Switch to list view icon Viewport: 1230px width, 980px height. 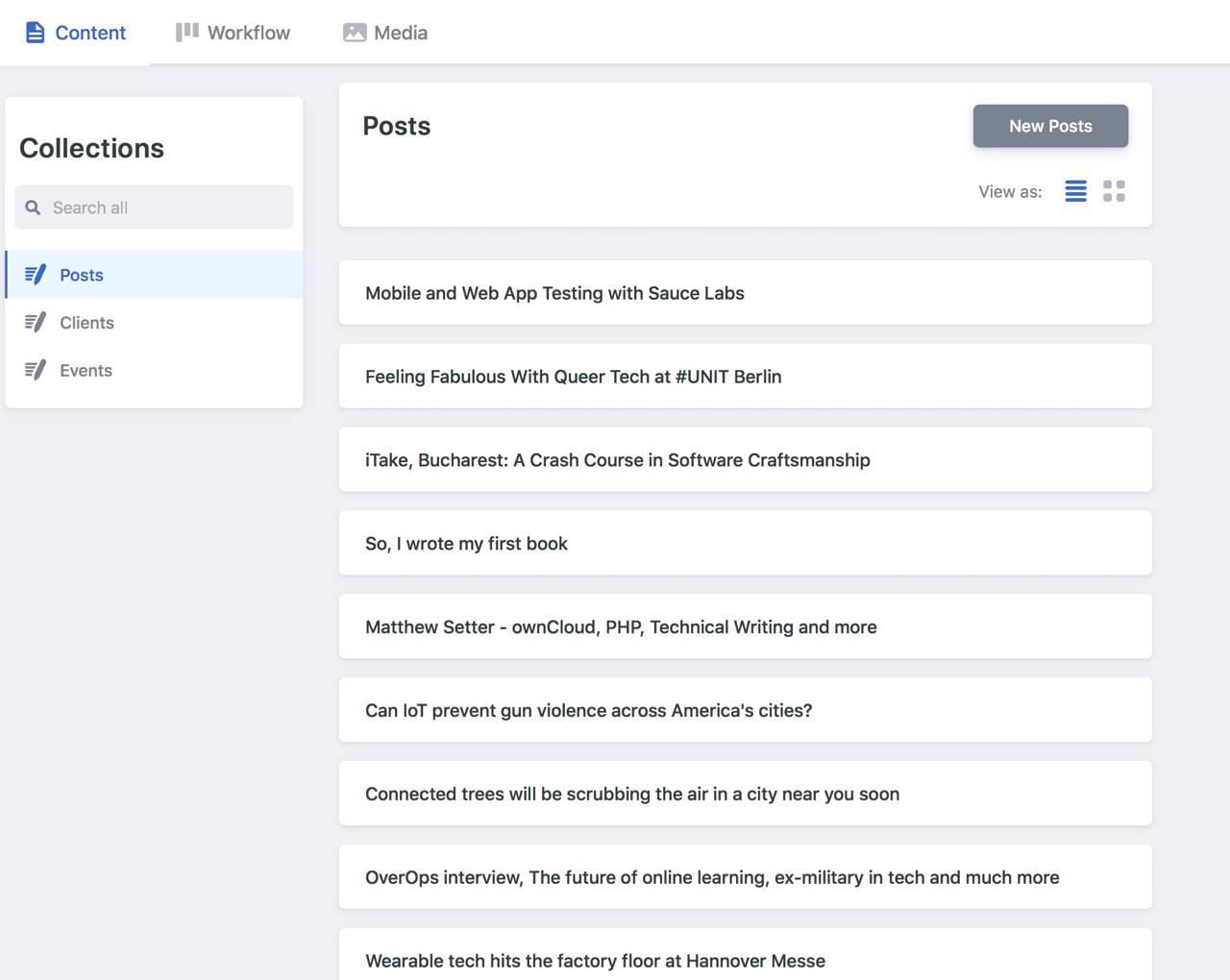point(1075,191)
